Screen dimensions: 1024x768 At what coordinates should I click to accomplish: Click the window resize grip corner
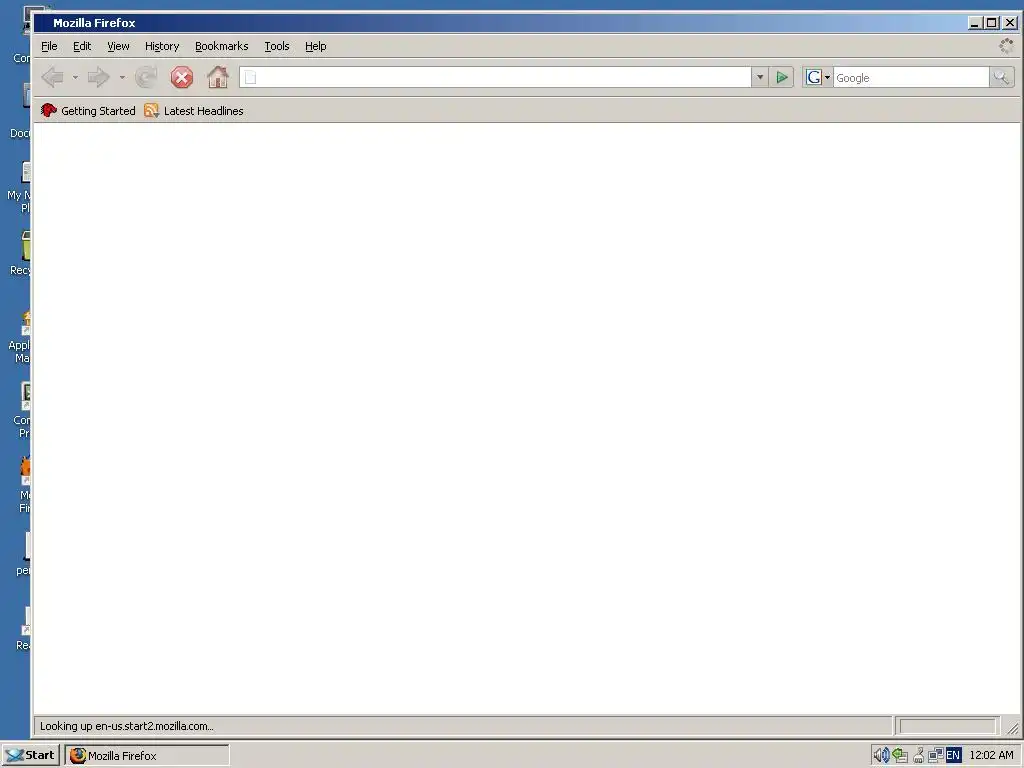click(x=1013, y=728)
